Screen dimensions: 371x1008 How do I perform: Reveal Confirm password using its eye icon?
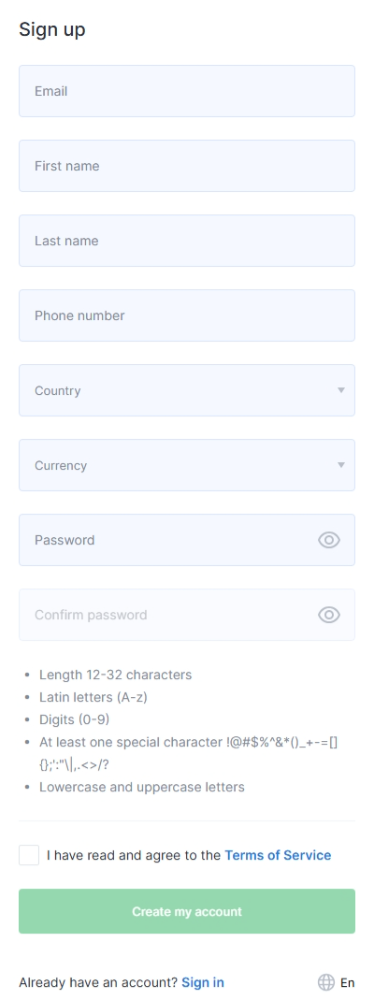[329, 615]
